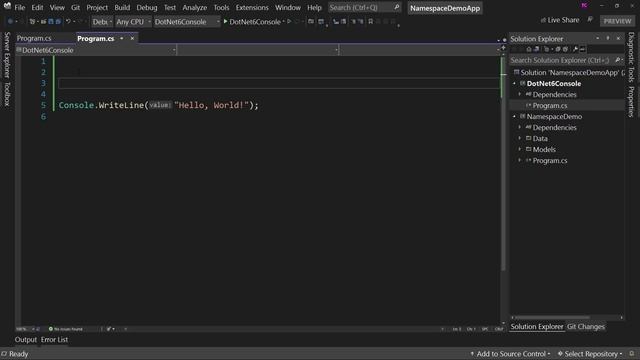This screenshot has width=640, height=360.
Task: Open the Git menu
Action: click(75, 7)
